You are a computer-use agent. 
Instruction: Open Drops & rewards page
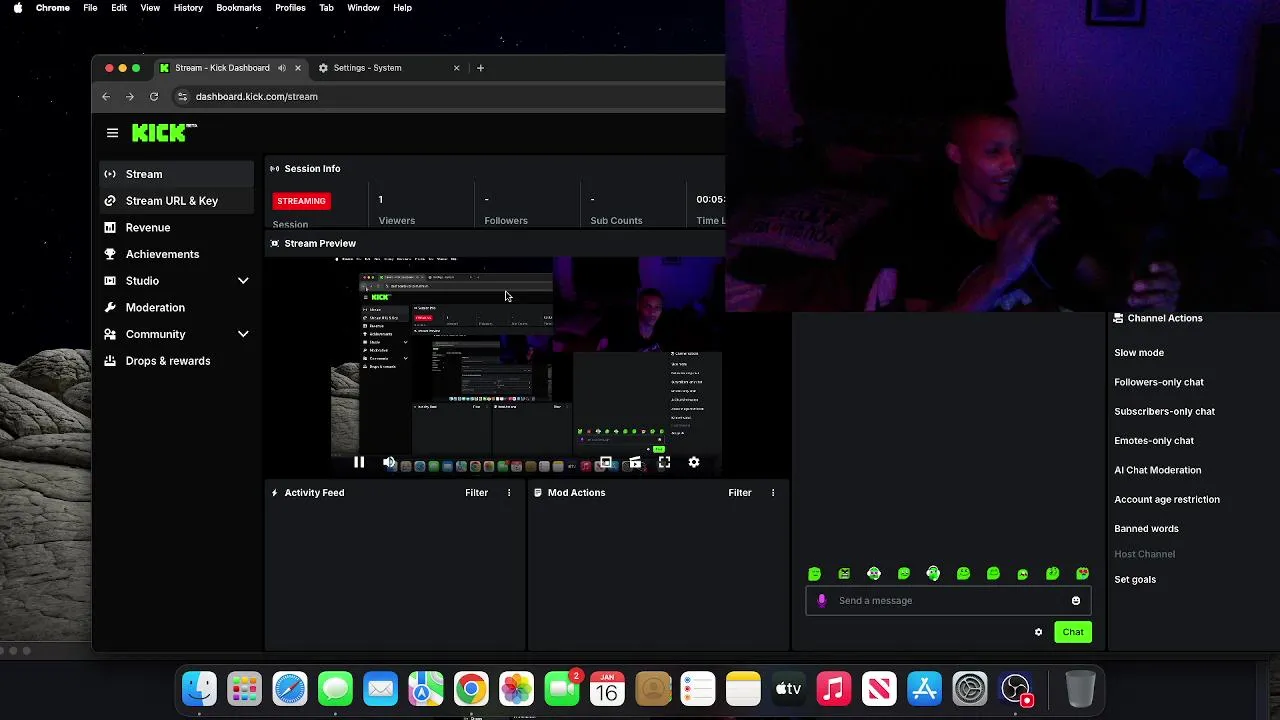pos(177,361)
